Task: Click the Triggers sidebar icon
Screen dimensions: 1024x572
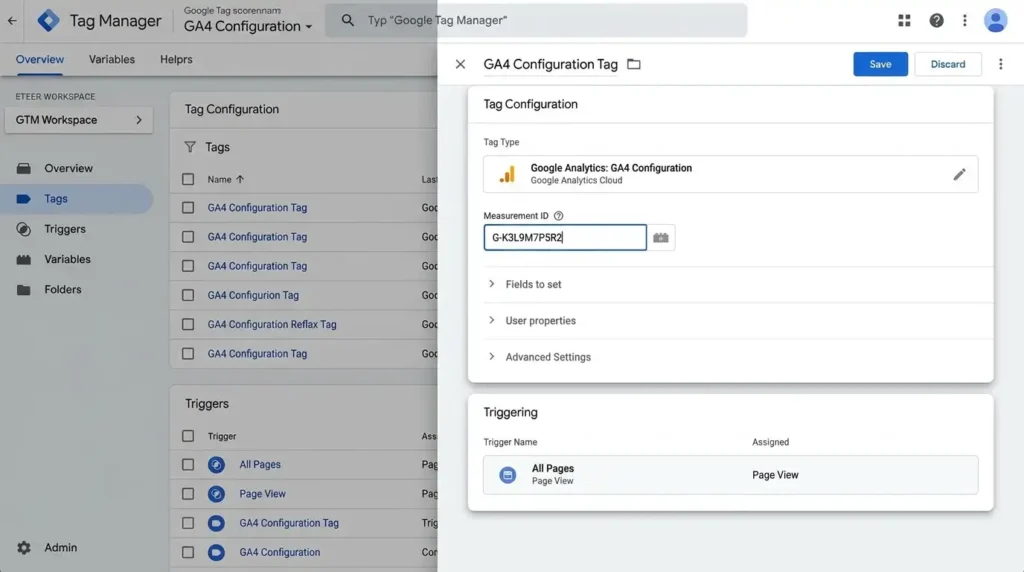Action: (x=24, y=229)
